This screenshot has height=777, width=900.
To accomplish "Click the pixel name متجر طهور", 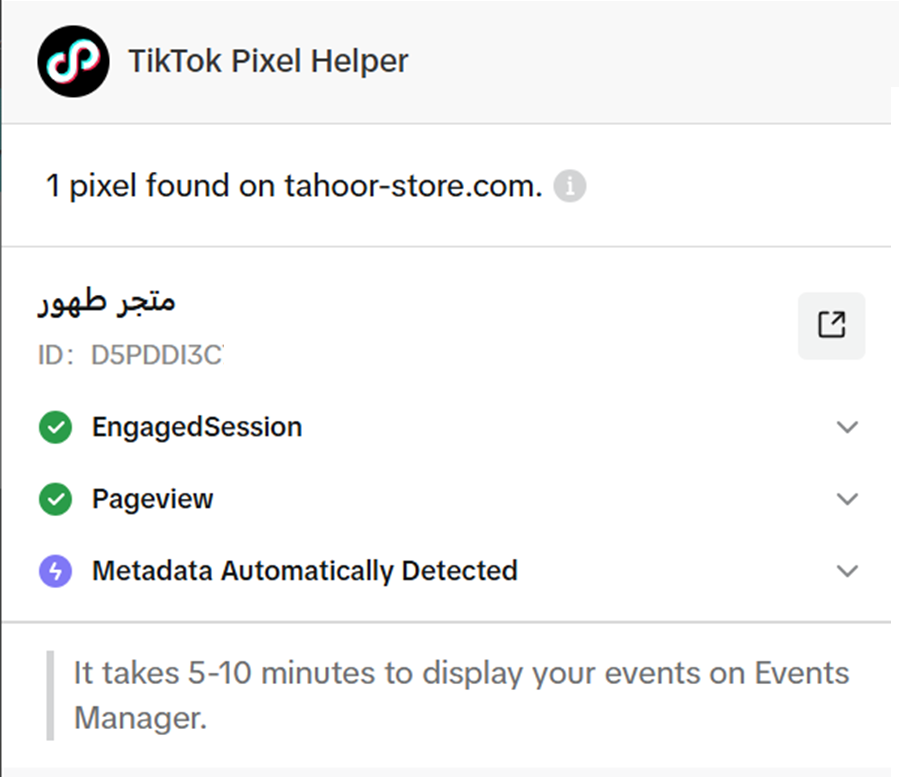I will coord(106,302).
